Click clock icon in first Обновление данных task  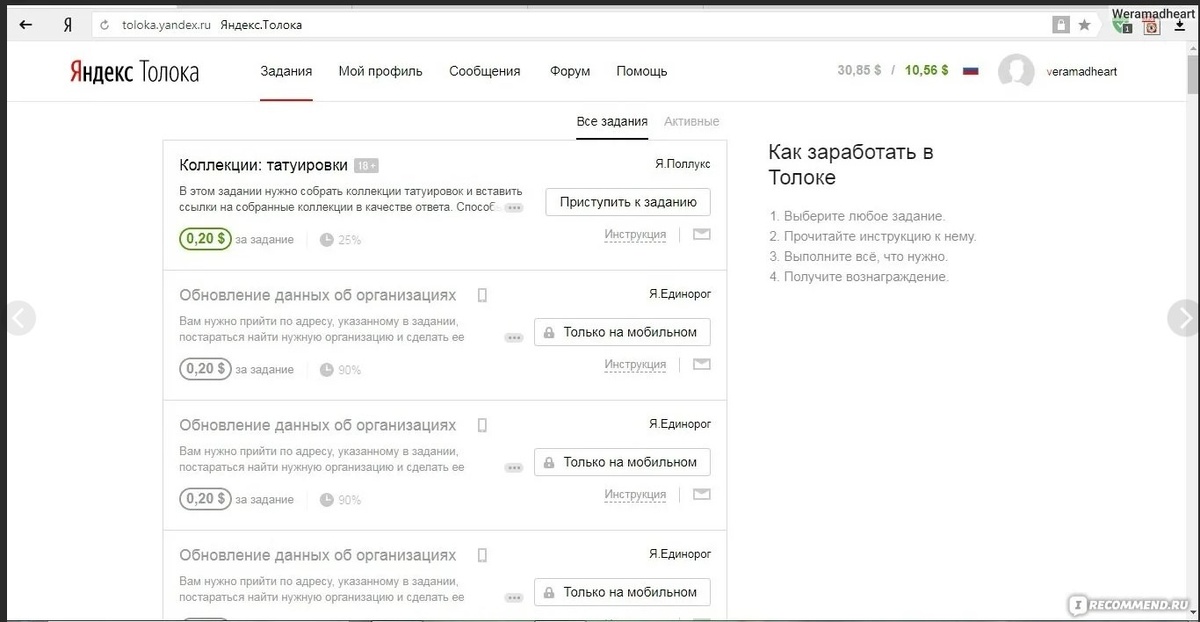[x=327, y=370]
